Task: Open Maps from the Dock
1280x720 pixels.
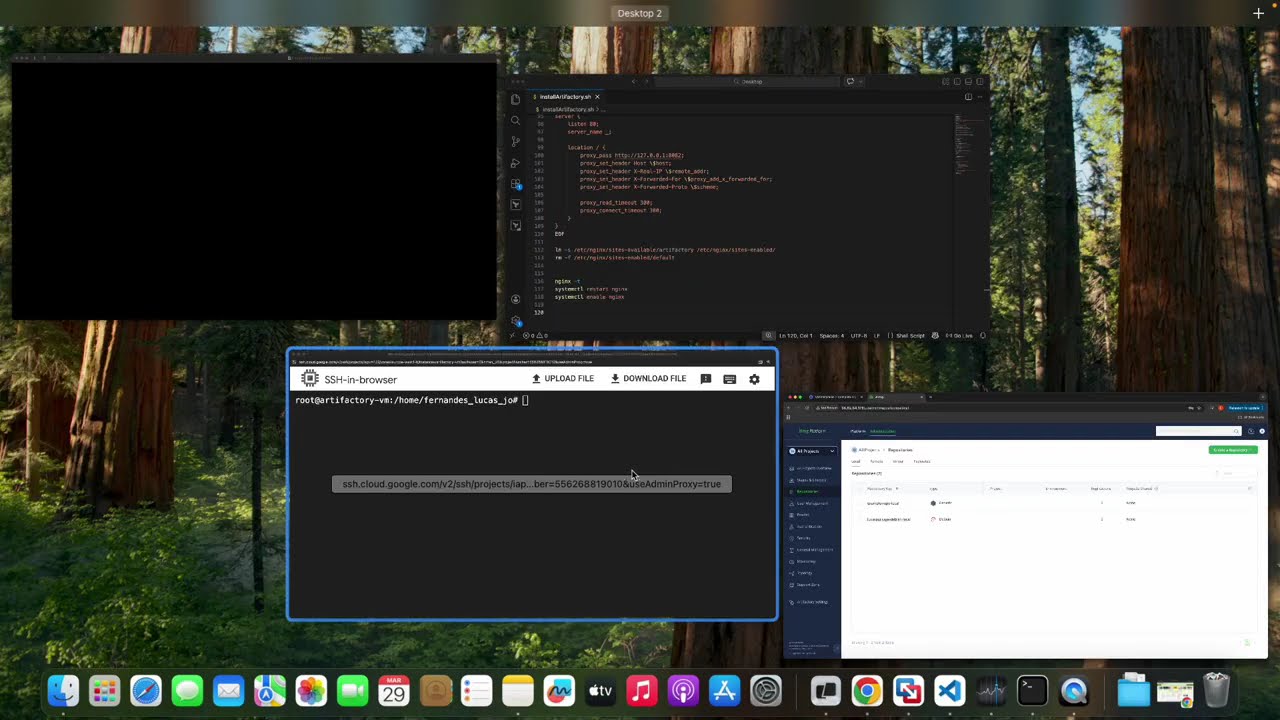Action: (x=270, y=691)
